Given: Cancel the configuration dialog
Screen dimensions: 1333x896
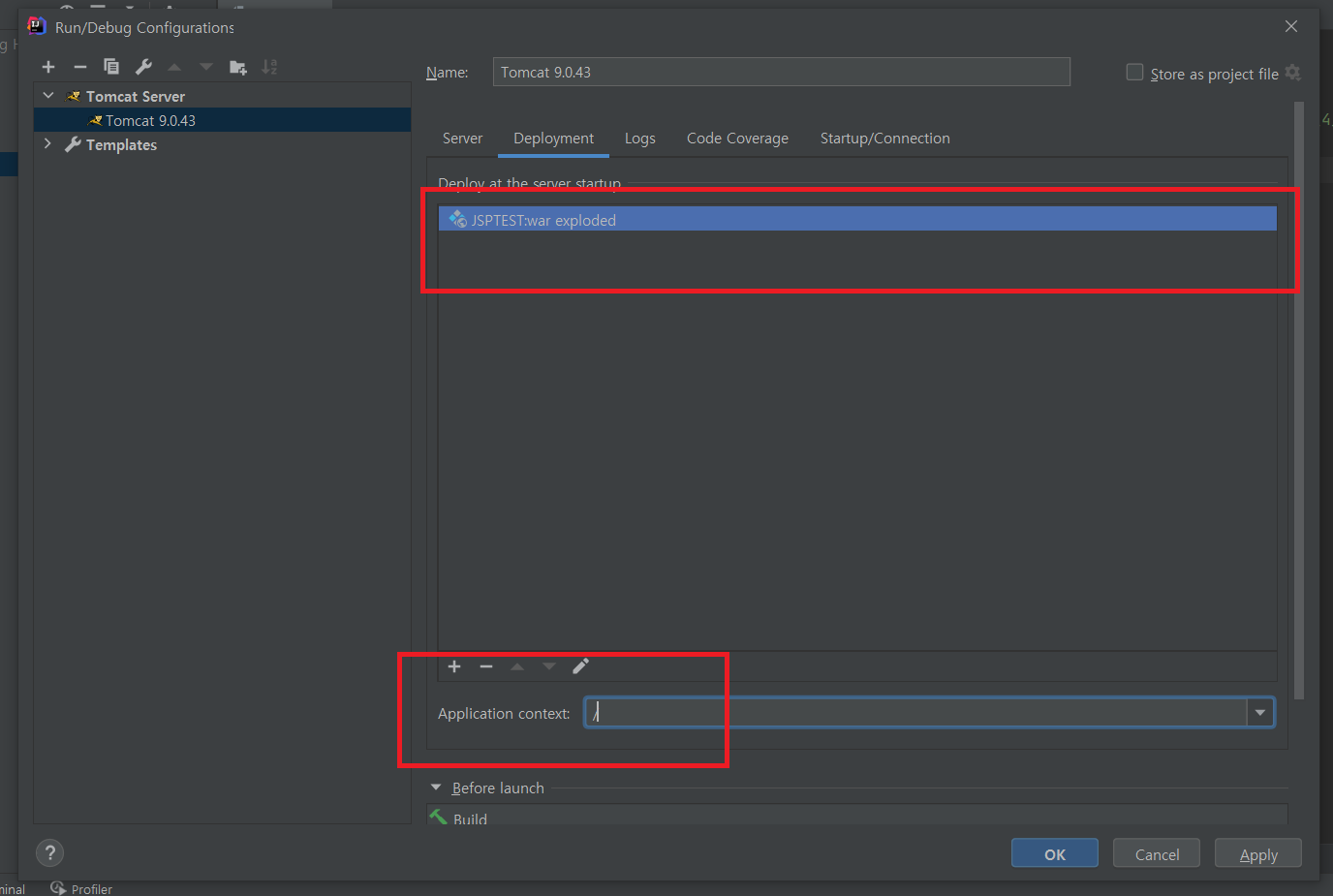Looking at the screenshot, I should click(x=1157, y=853).
